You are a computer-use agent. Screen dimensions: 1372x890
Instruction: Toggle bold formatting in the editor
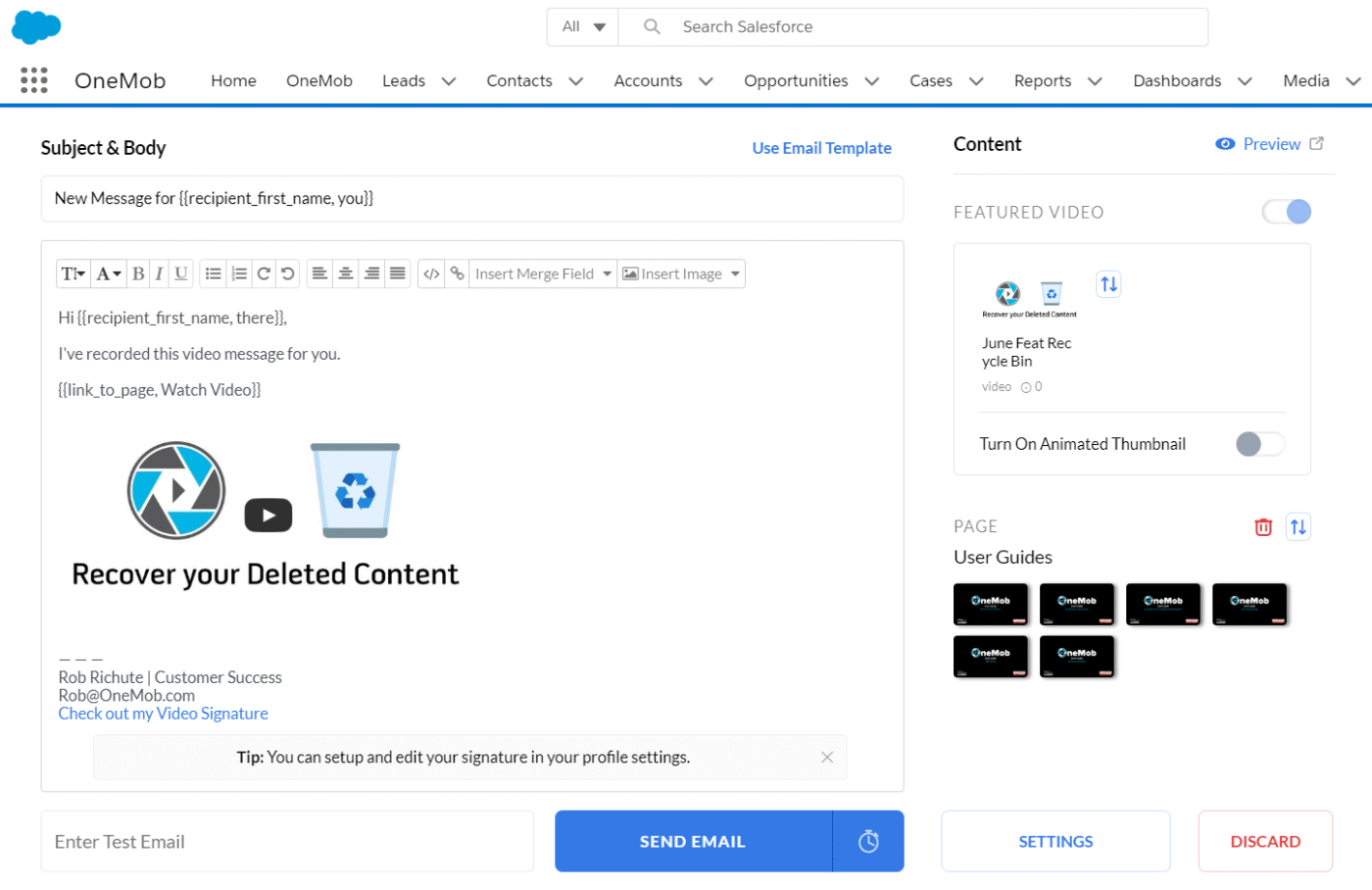coord(138,274)
